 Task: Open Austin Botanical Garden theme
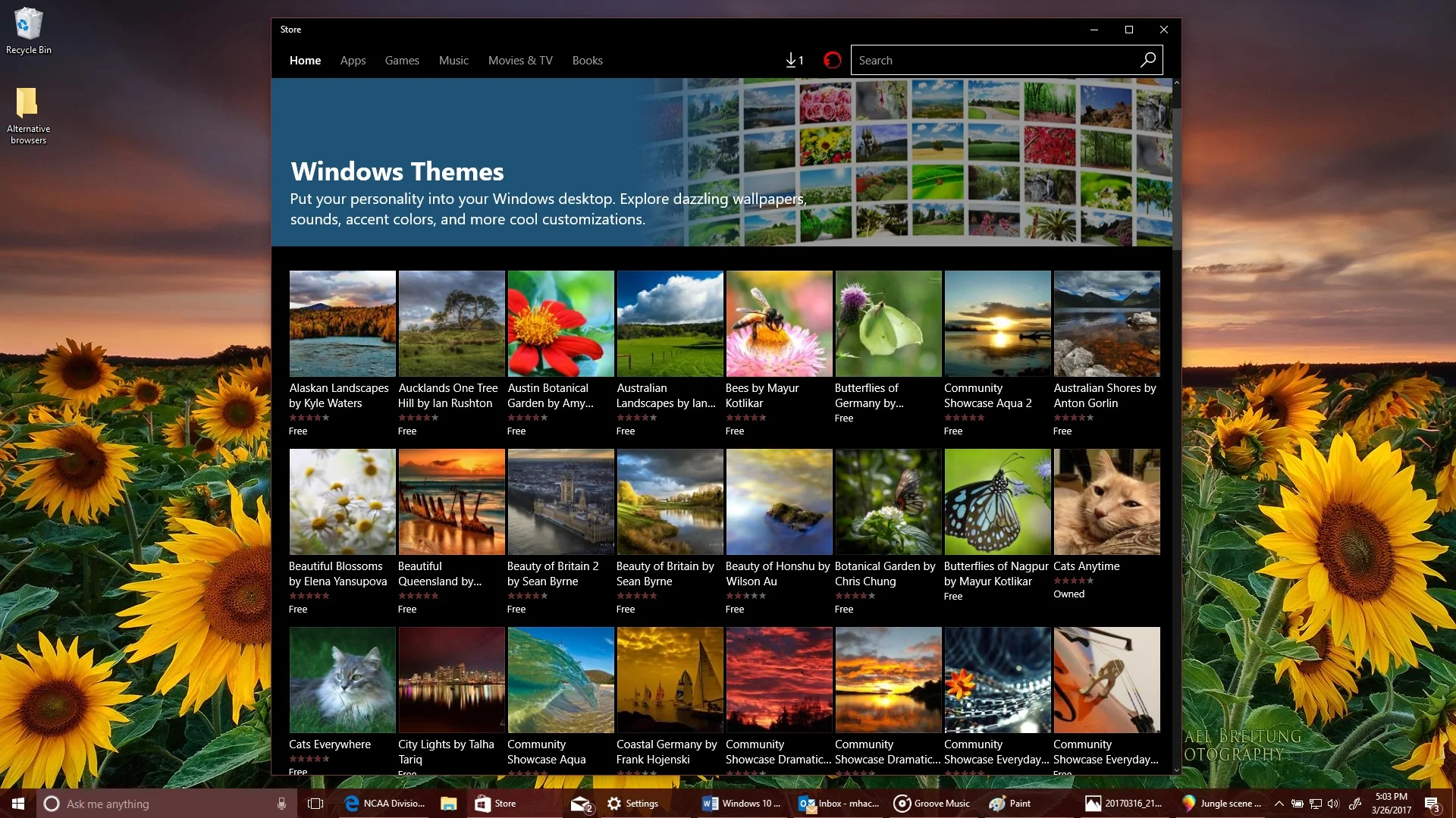point(560,353)
